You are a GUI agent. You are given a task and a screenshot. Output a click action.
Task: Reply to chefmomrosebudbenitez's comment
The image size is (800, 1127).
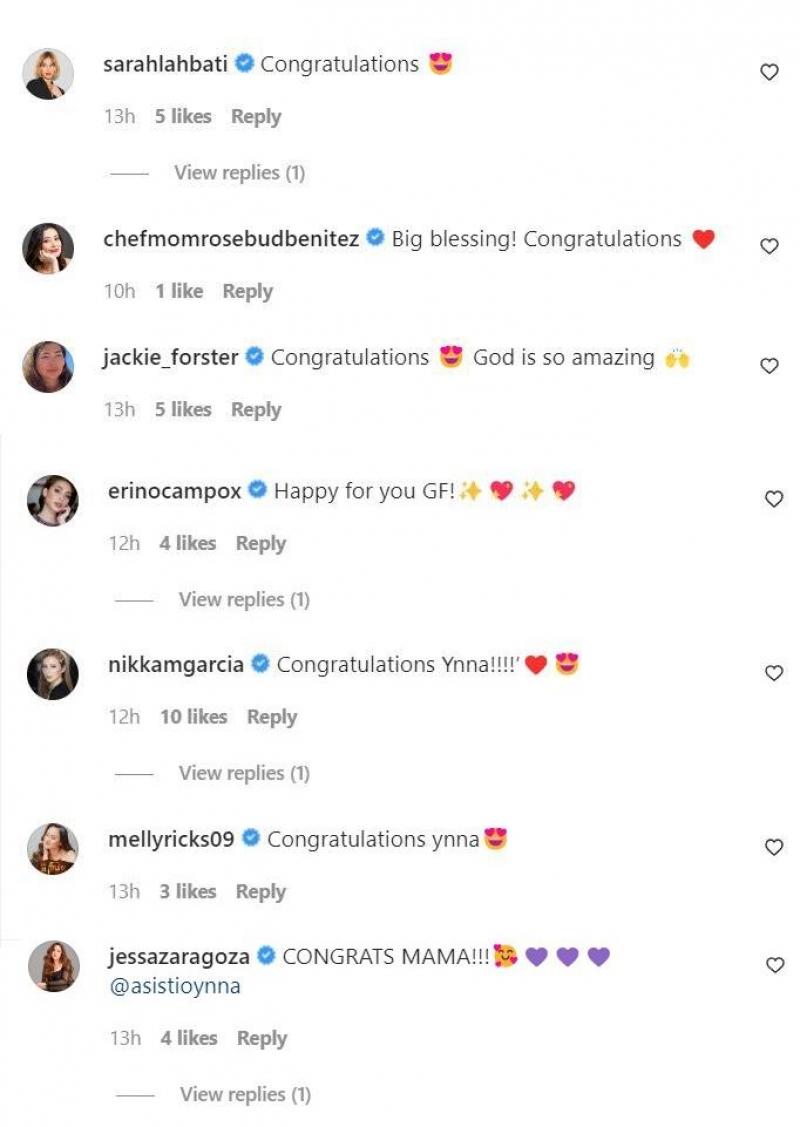coord(248,291)
